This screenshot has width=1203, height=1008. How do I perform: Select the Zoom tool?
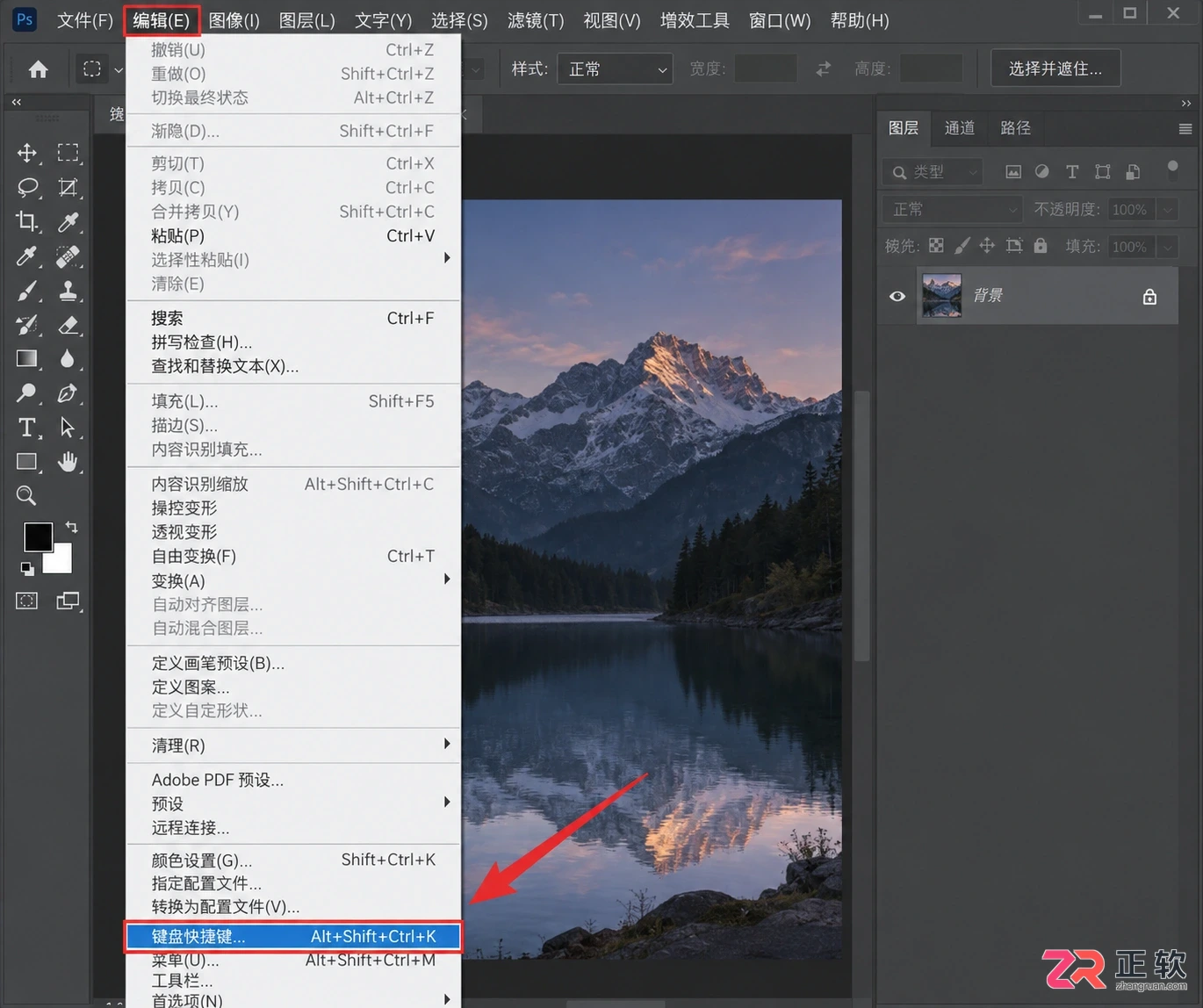click(x=27, y=496)
